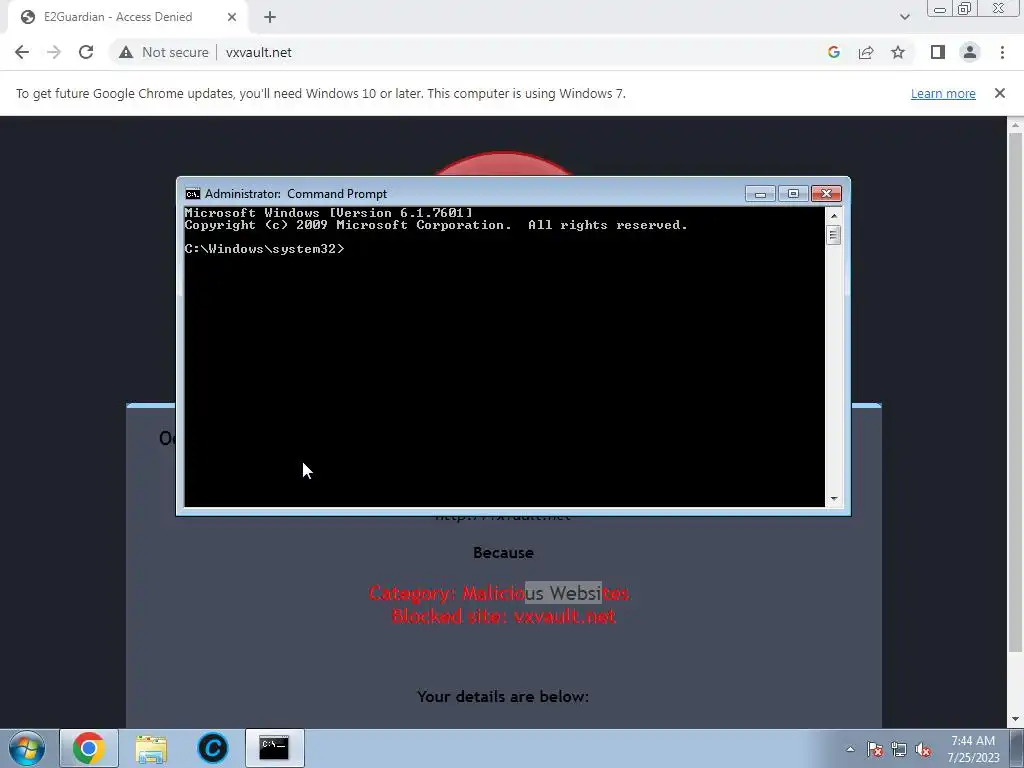Click the C:\Windows\system32> prompt line
The width and height of the screenshot is (1024, 768).
[x=264, y=249]
